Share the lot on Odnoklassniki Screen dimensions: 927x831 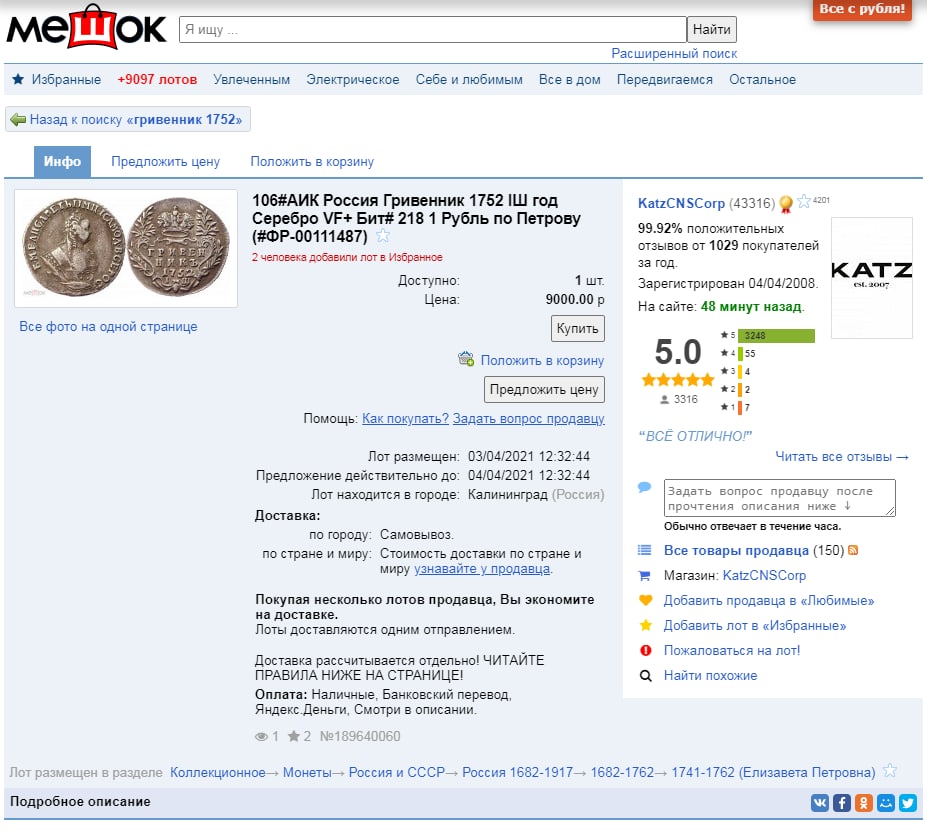pyautogui.click(x=863, y=802)
